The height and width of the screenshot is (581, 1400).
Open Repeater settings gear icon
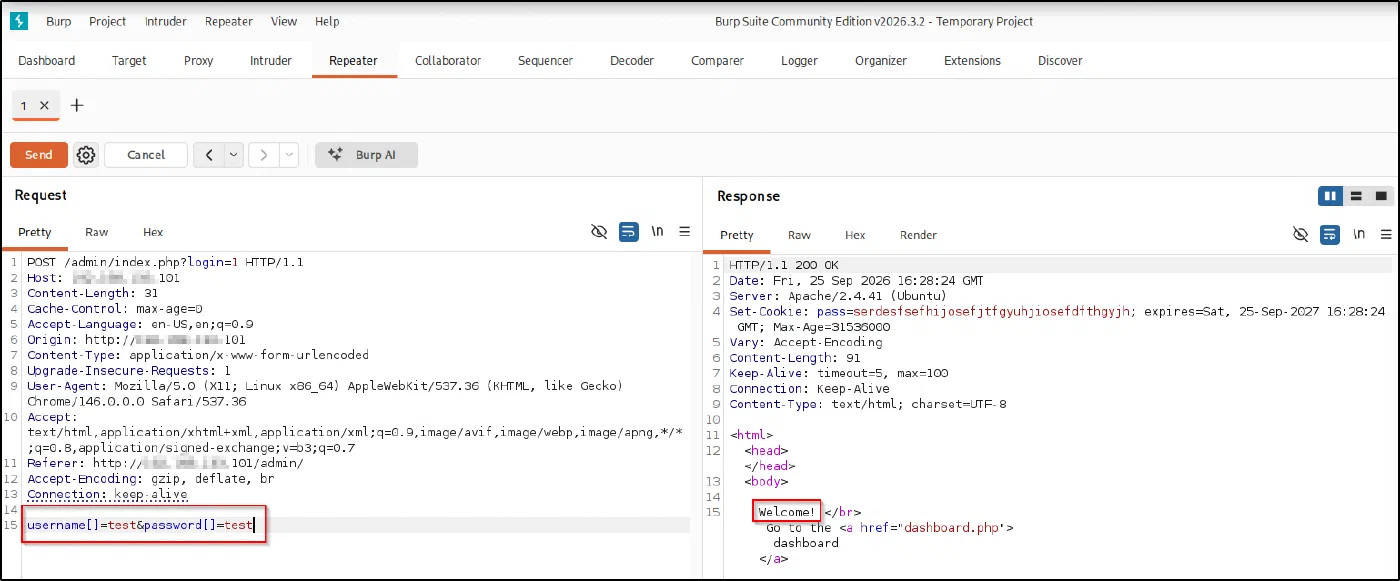click(x=86, y=155)
